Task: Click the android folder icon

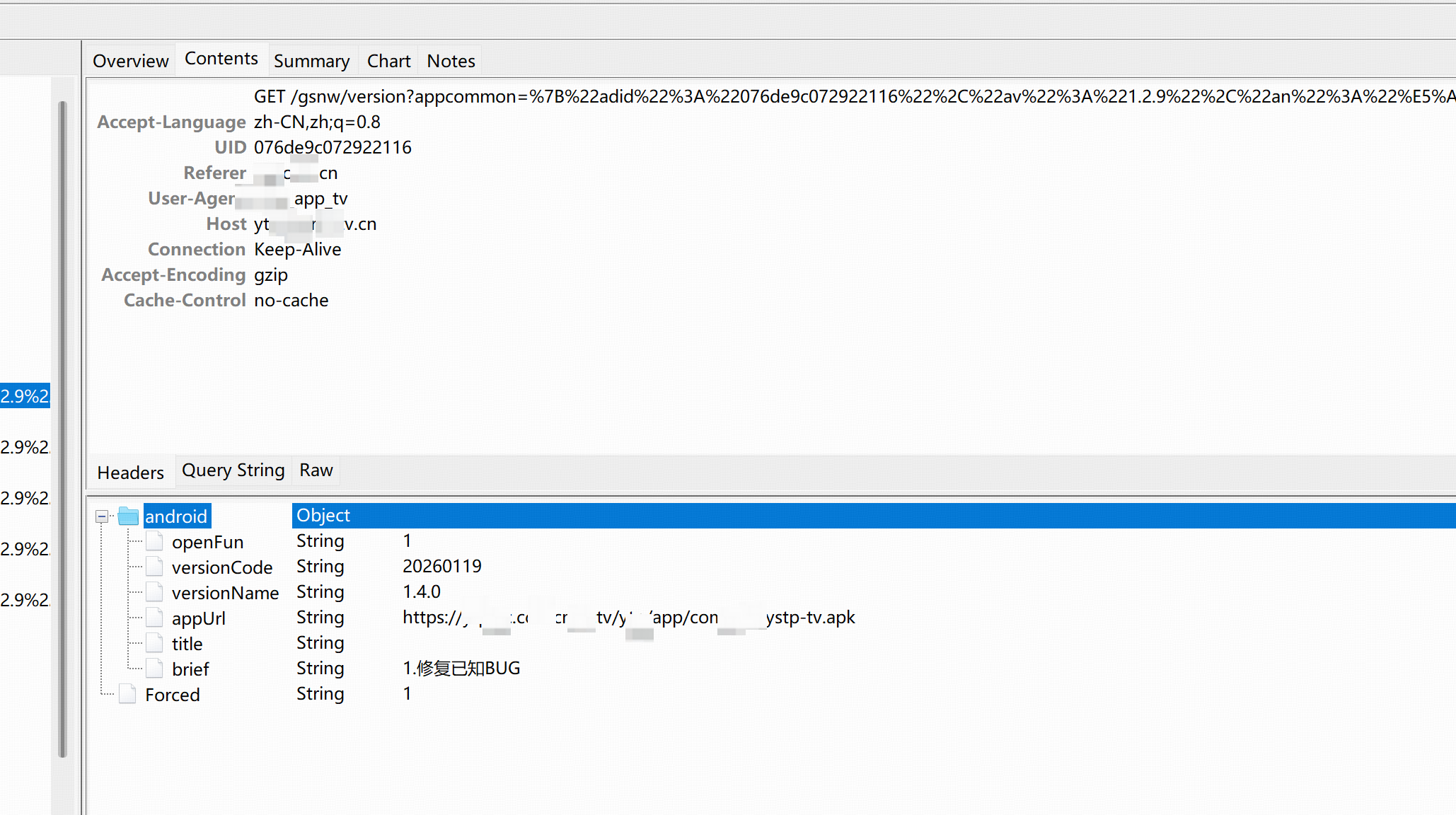Action: tap(128, 516)
